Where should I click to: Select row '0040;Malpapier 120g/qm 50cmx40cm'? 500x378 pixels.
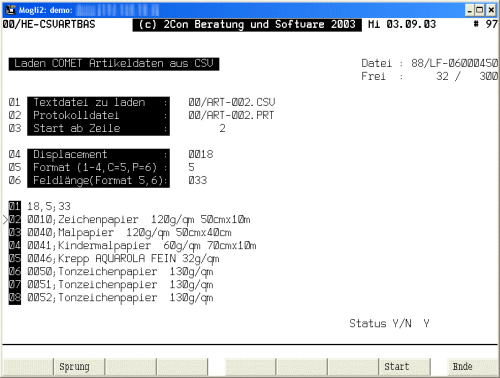pos(129,233)
